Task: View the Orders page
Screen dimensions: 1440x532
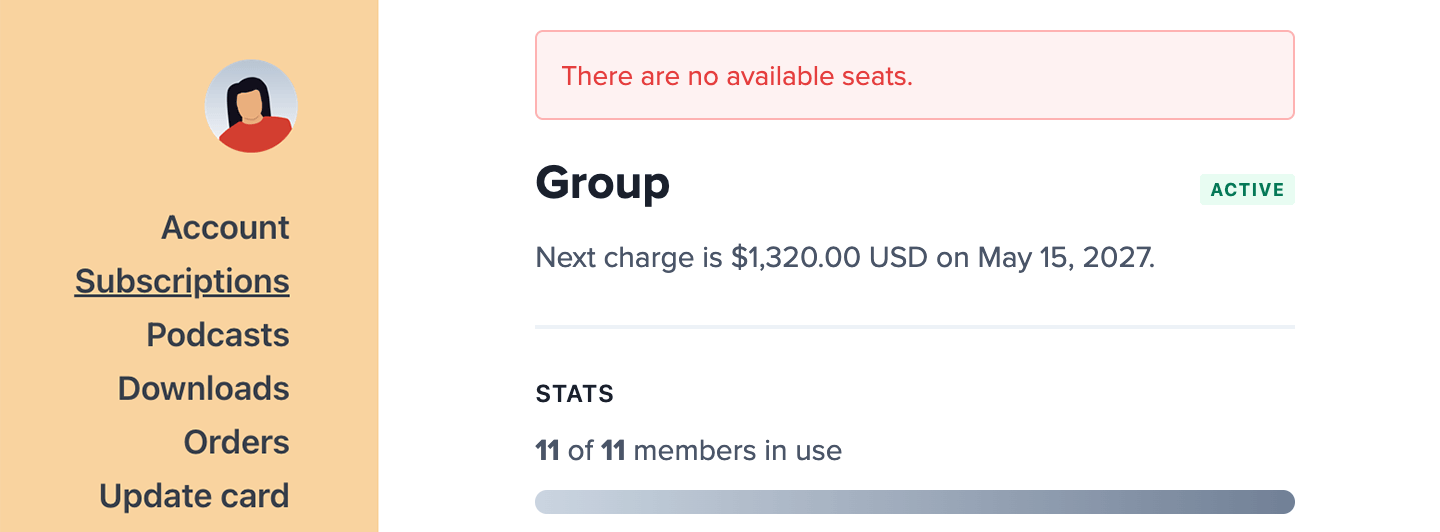Action: 236,443
